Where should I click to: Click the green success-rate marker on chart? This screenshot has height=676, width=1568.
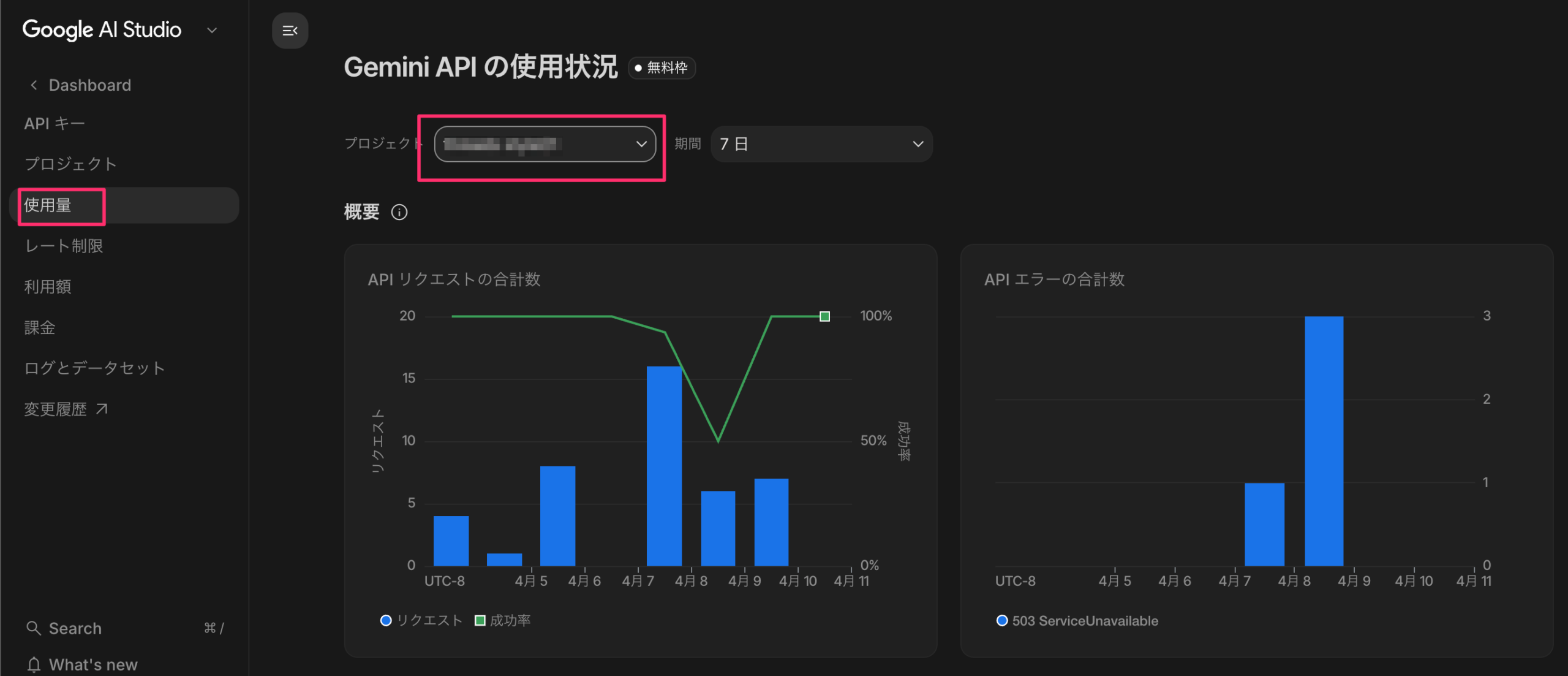point(824,316)
